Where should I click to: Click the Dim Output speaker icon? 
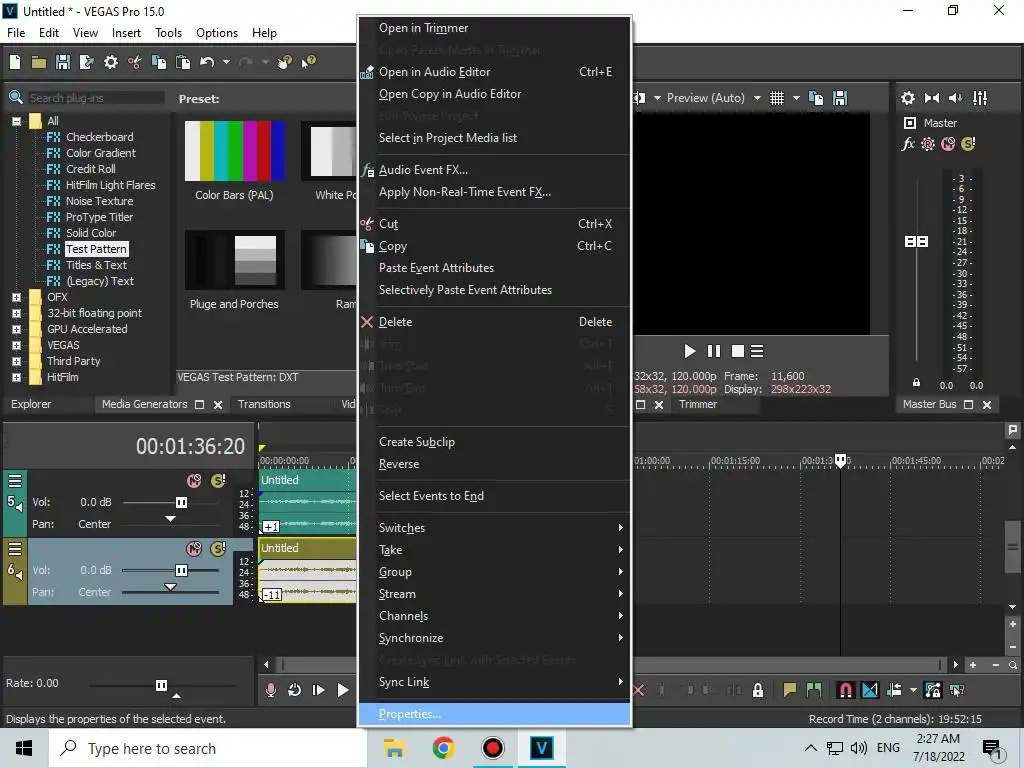(955, 98)
